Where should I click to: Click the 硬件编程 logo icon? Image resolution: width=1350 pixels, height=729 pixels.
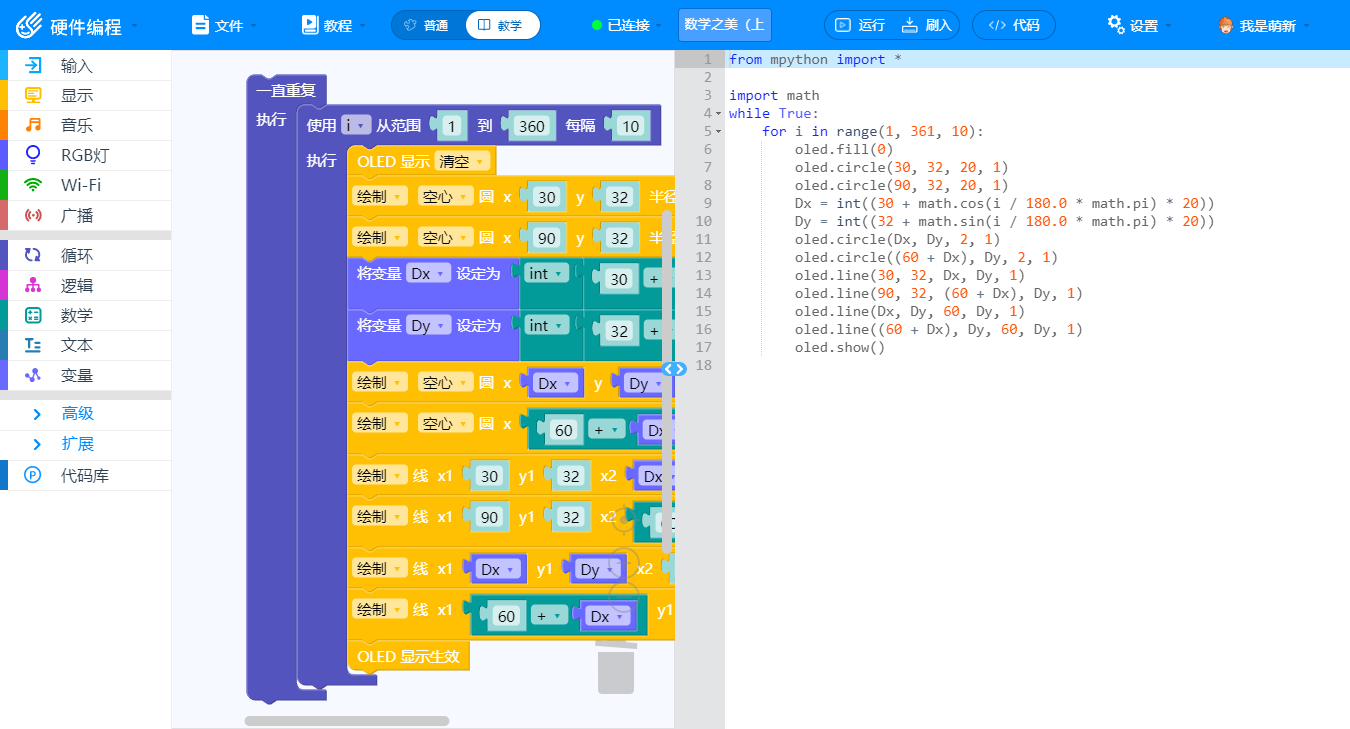pos(29,25)
